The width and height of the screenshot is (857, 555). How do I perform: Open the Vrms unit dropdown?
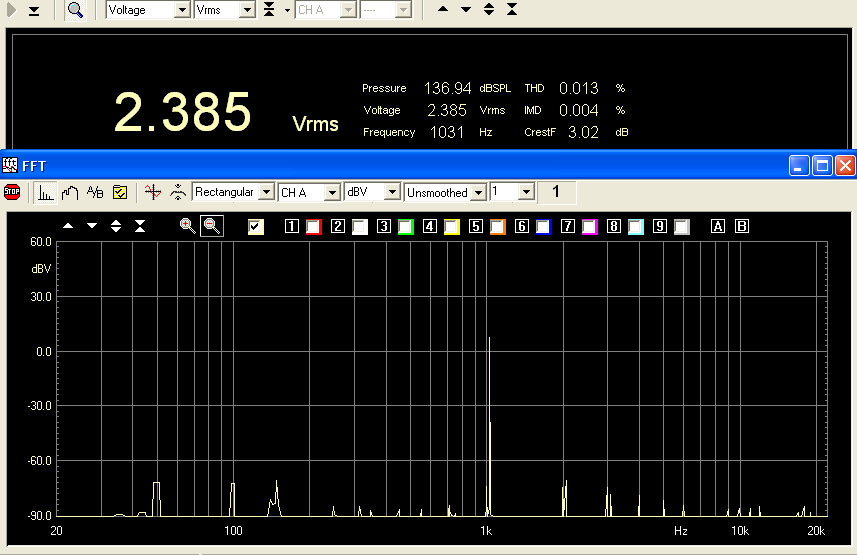click(x=246, y=10)
